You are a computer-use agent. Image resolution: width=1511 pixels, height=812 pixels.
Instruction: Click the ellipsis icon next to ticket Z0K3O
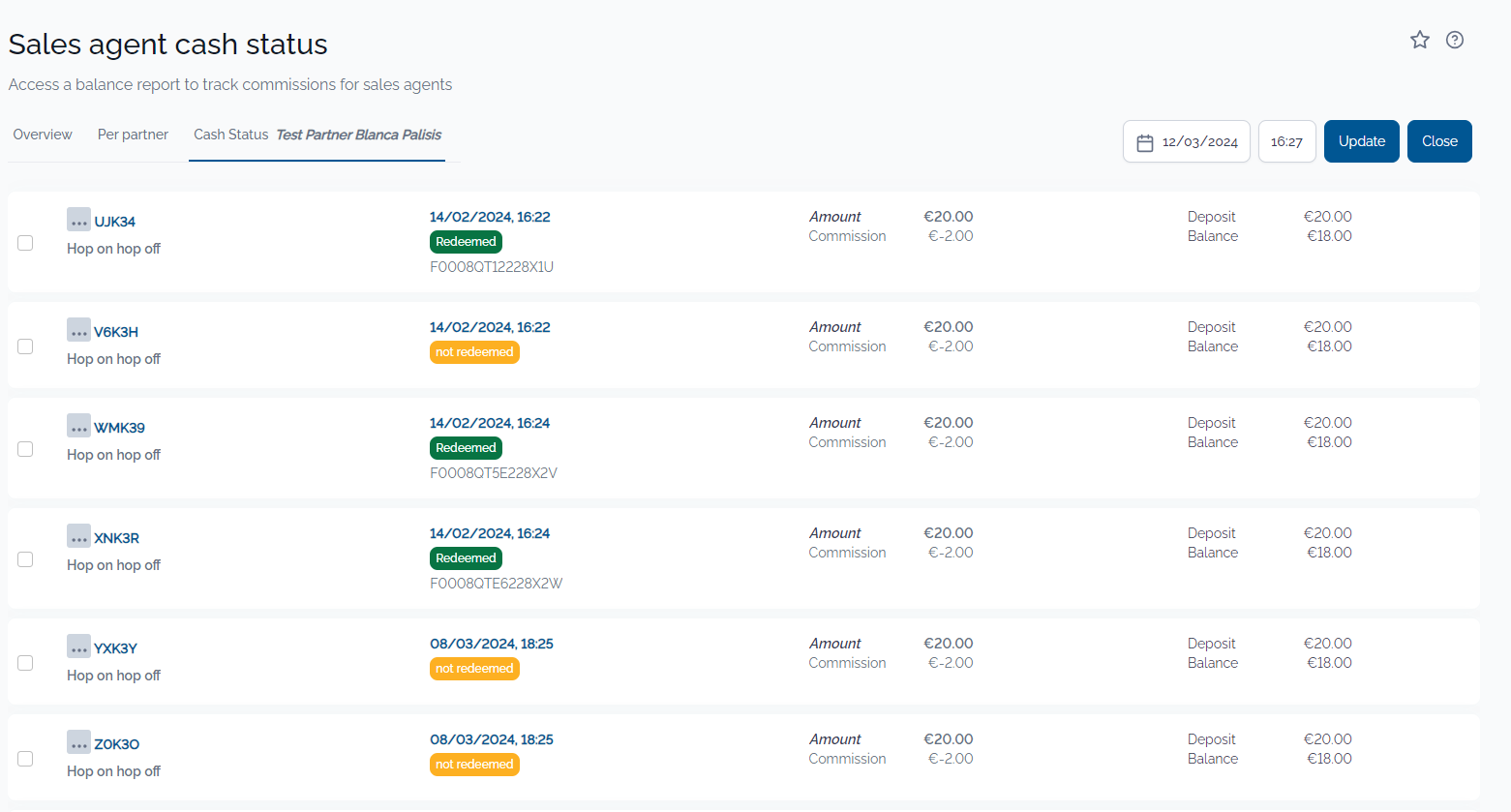[x=78, y=742]
